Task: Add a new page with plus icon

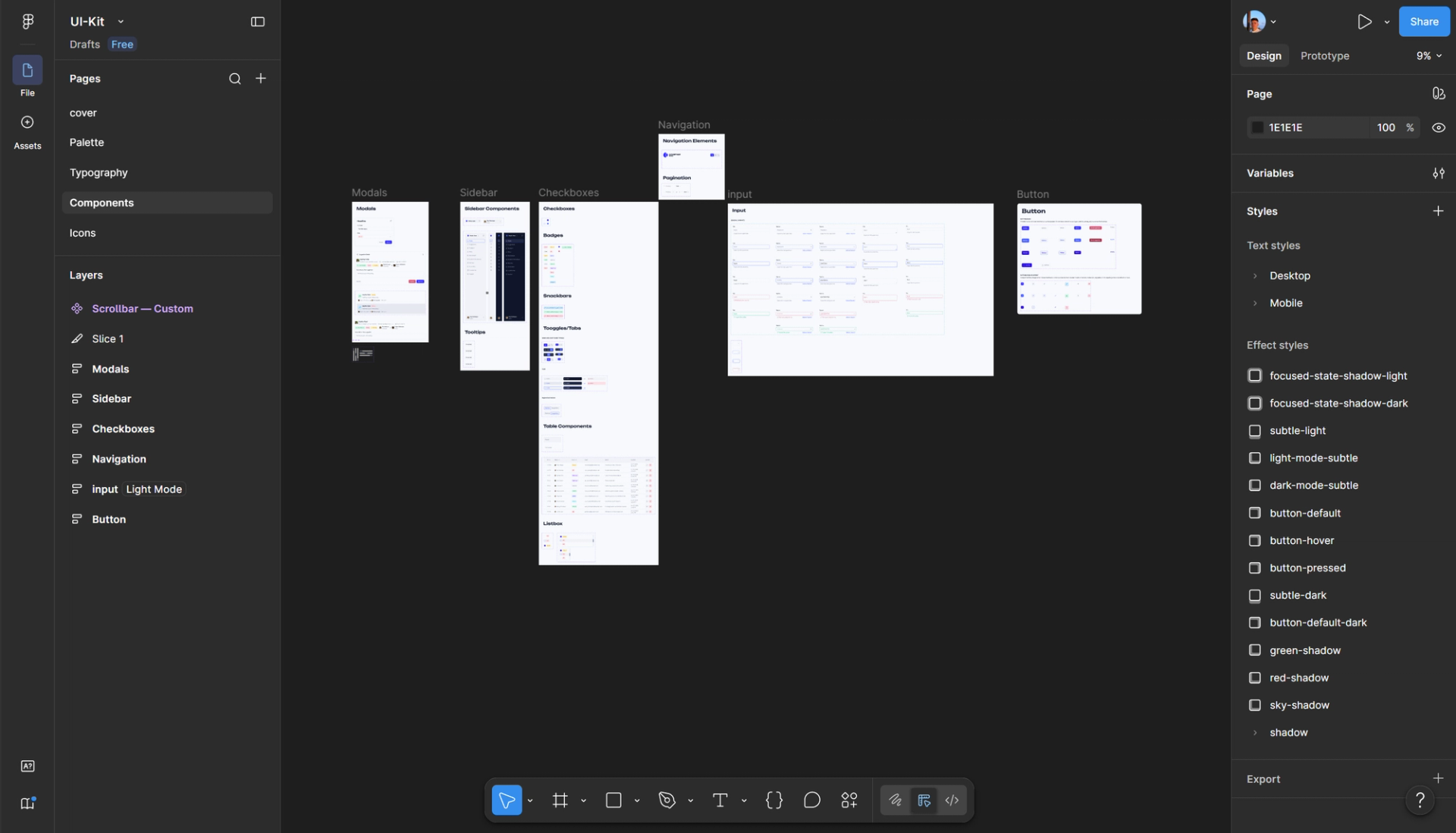Action: coord(261,78)
